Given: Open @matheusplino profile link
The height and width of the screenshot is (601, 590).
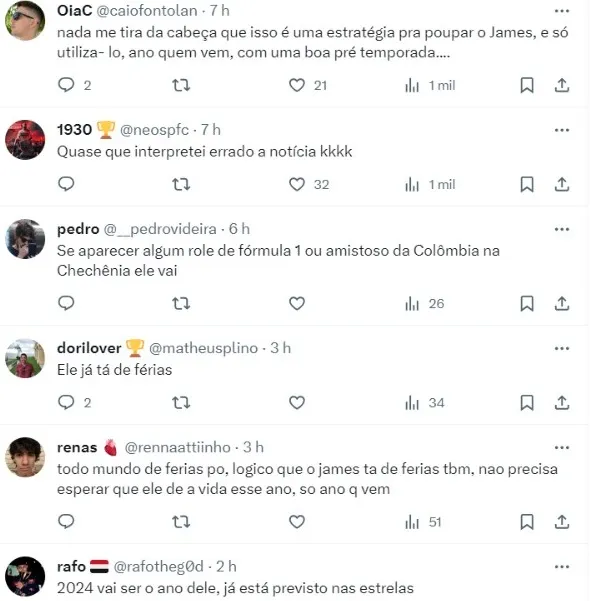Looking at the screenshot, I should [203, 348].
